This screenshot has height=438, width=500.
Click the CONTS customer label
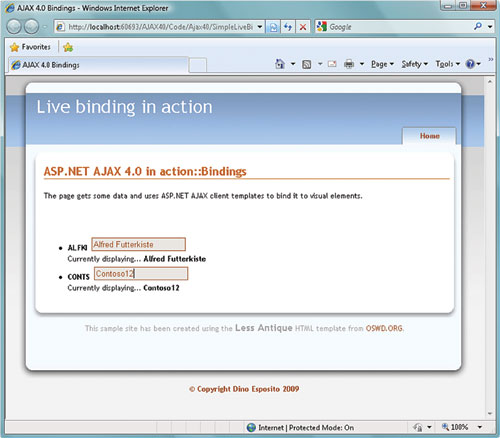coord(79,277)
